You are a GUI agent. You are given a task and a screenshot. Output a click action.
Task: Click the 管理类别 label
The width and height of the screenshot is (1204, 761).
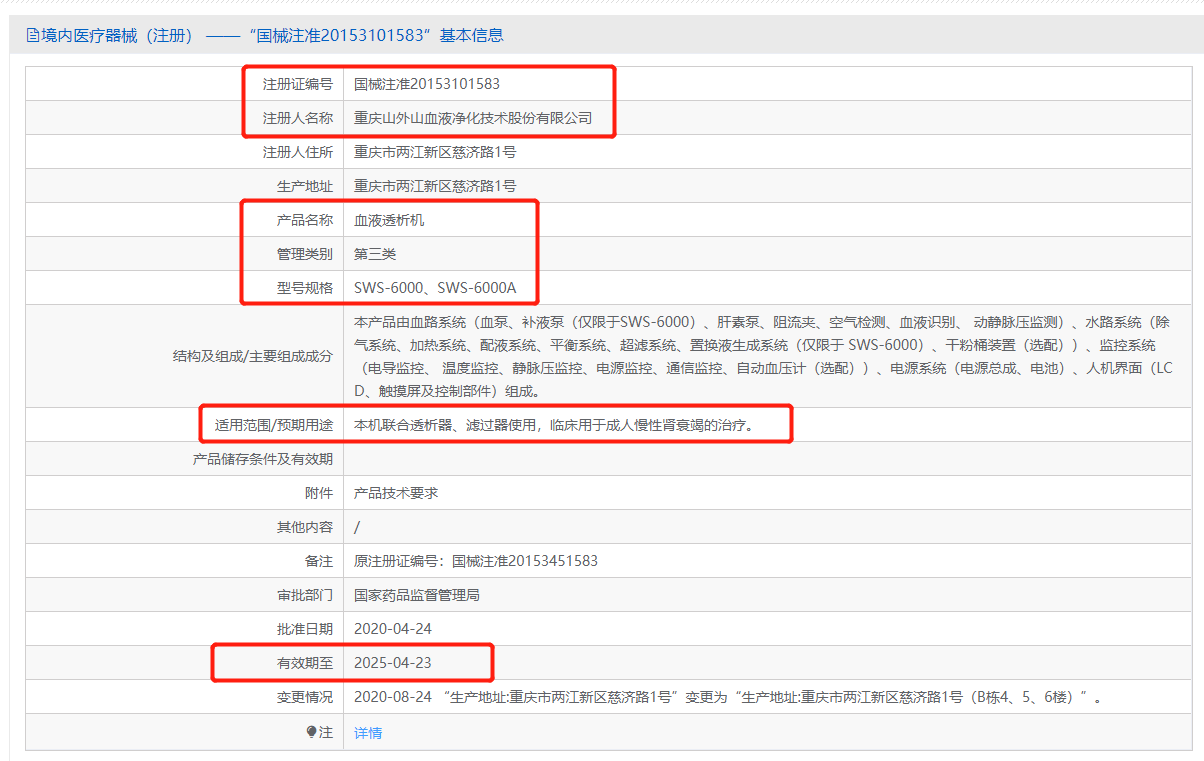[x=305, y=254]
